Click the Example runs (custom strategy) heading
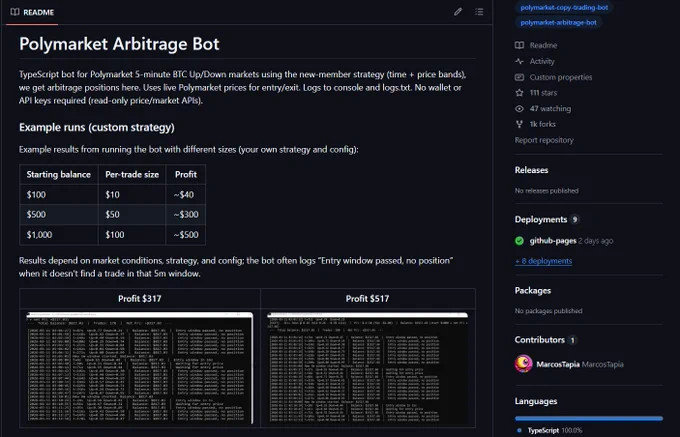Image resolution: width=680 pixels, height=437 pixels. (97, 127)
